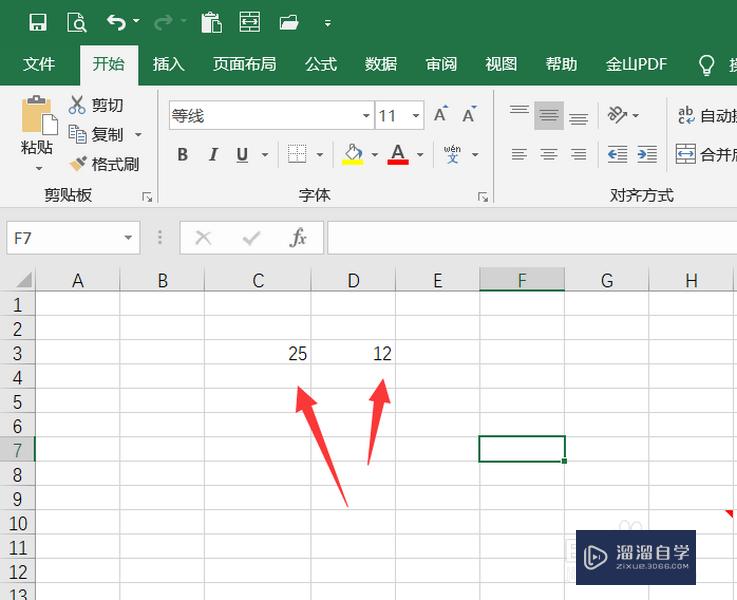Open the Name Box dropdown arrow
Screen dimensions: 737x600
pyautogui.click(x=128, y=238)
